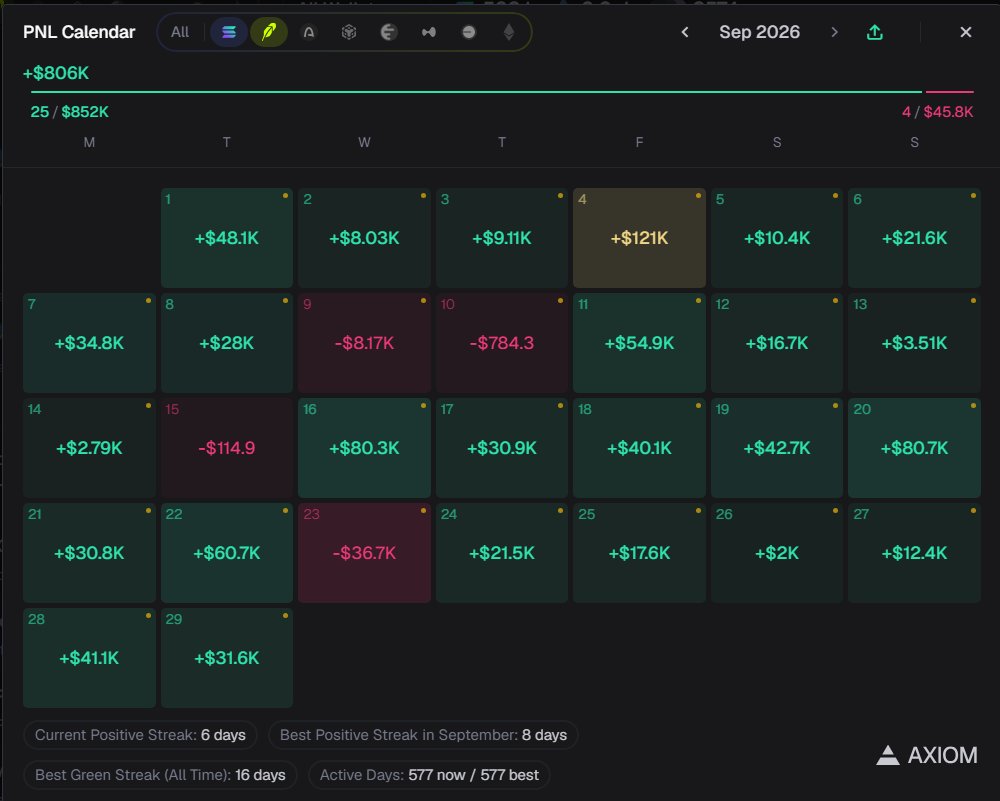Close the PNL Calendar panel
Viewport: 1000px width, 801px height.
pos(966,32)
